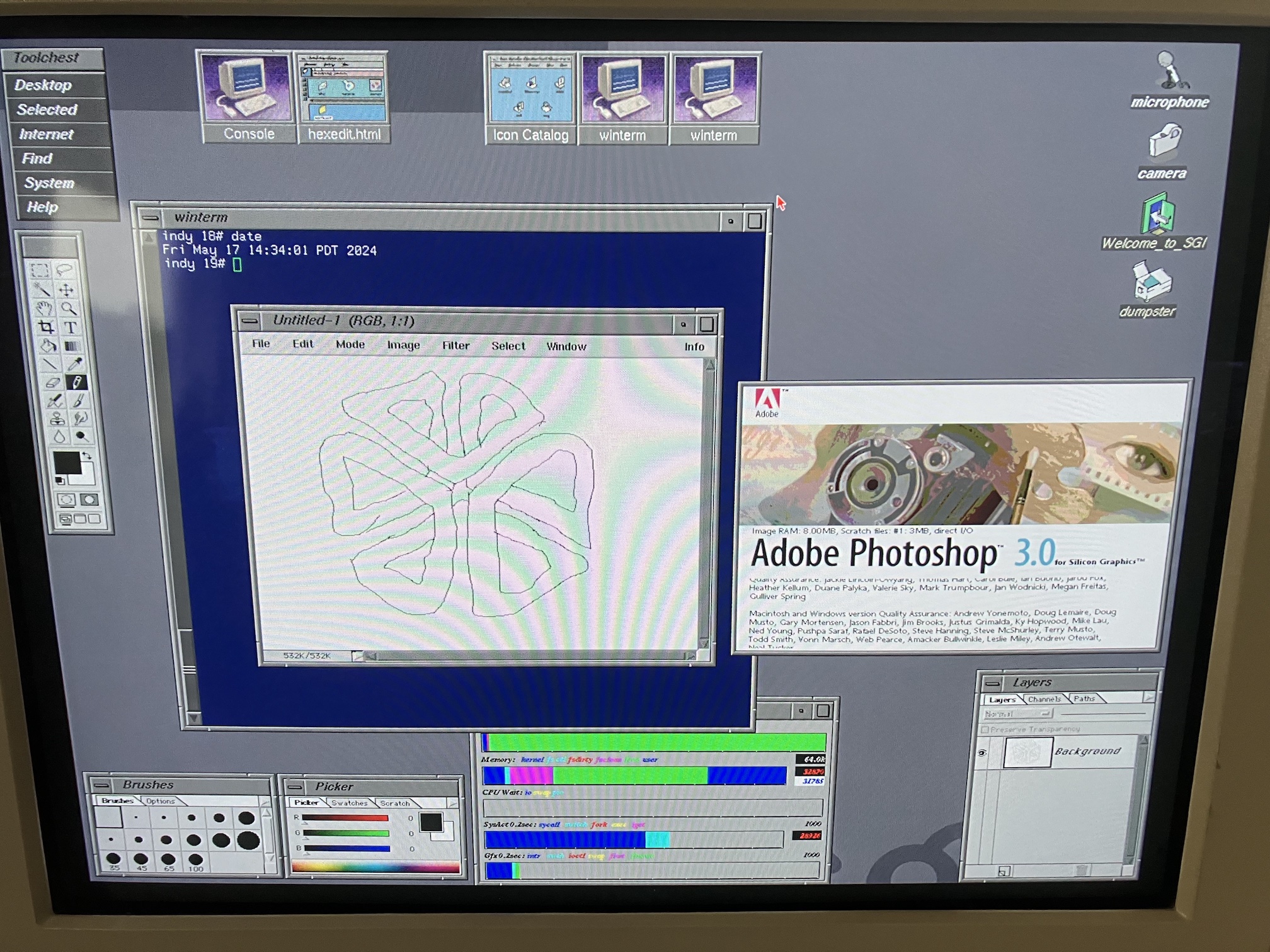Click the Info menu item

tap(694, 347)
